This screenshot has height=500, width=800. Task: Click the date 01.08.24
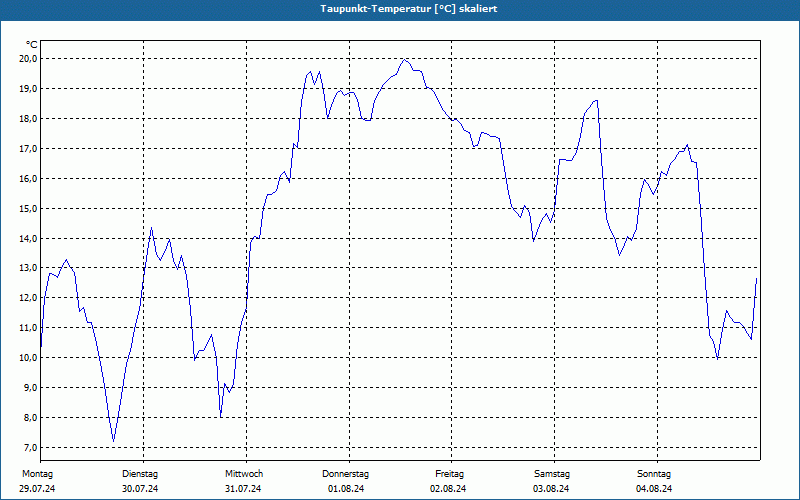[x=346, y=489]
